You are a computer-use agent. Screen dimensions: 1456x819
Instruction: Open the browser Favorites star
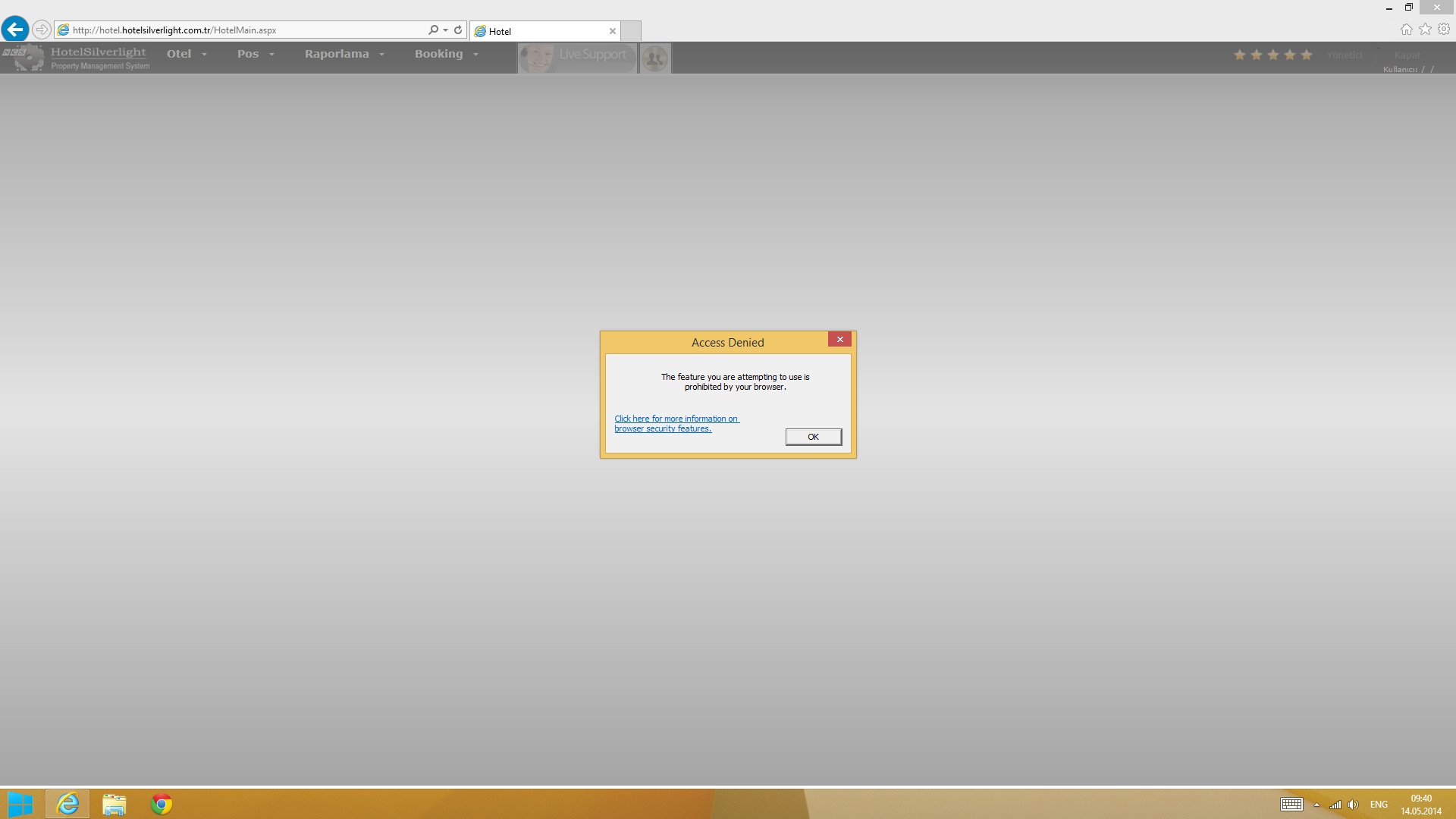(1425, 29)
